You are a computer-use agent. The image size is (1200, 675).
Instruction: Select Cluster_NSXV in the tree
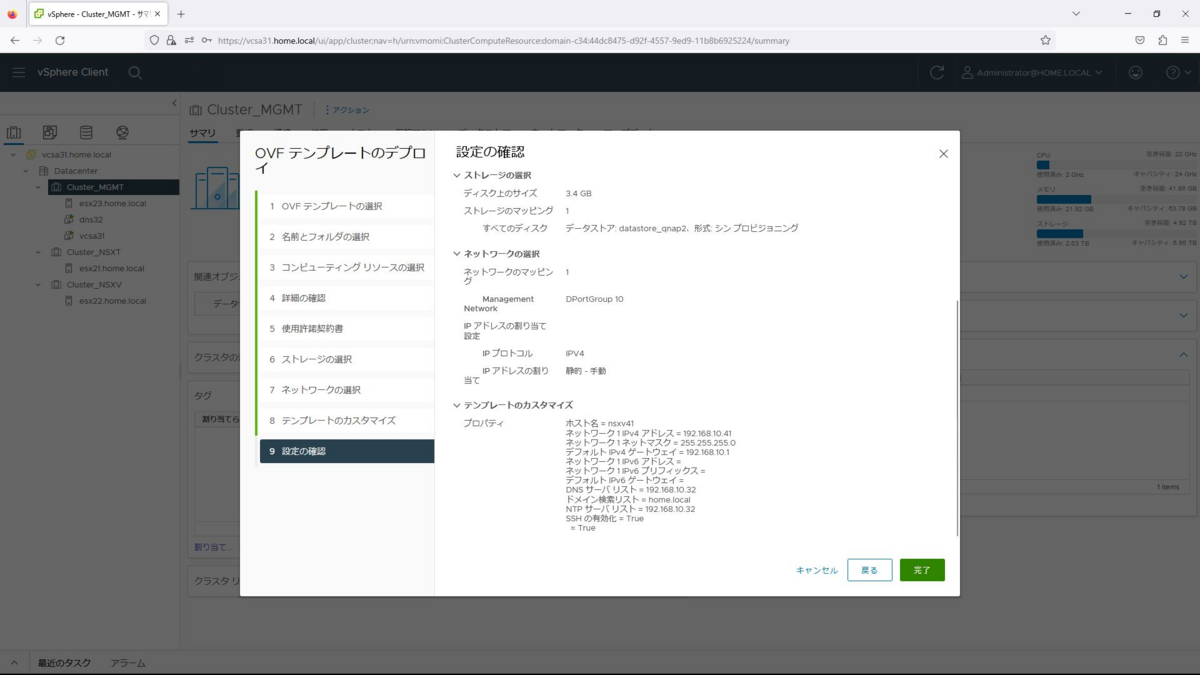[93, 284]
